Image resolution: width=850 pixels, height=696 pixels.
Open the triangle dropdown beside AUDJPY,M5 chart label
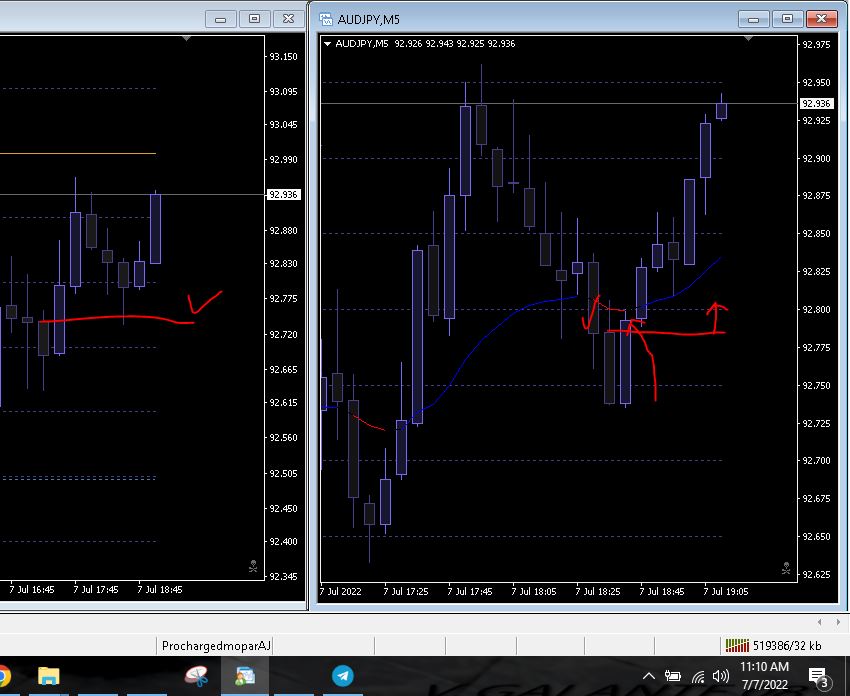[x=328, y=44]
